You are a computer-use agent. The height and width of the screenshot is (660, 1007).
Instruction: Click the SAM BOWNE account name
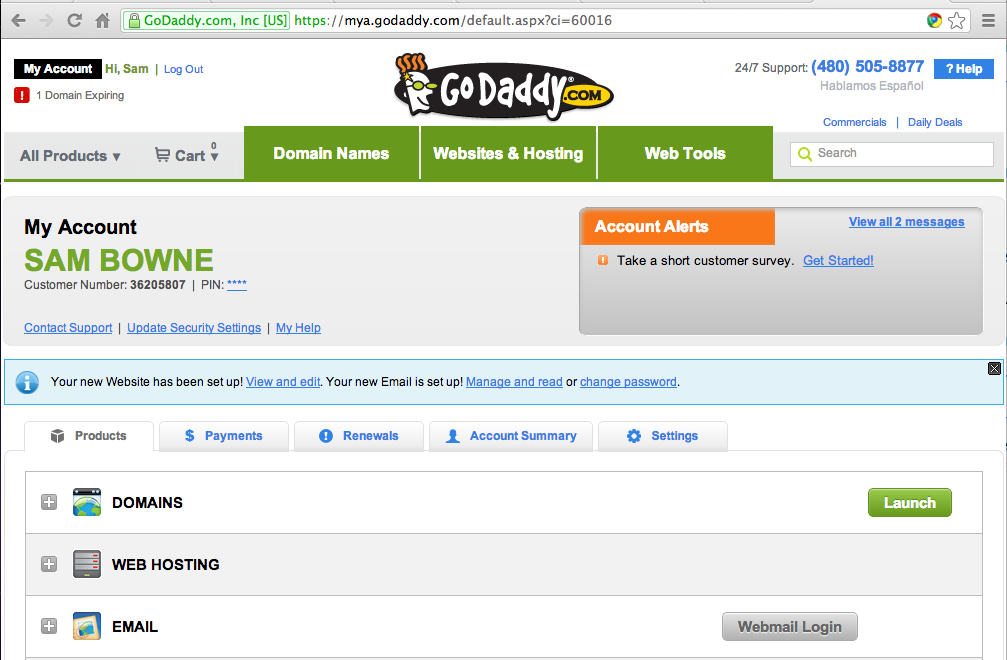(119, 260)
